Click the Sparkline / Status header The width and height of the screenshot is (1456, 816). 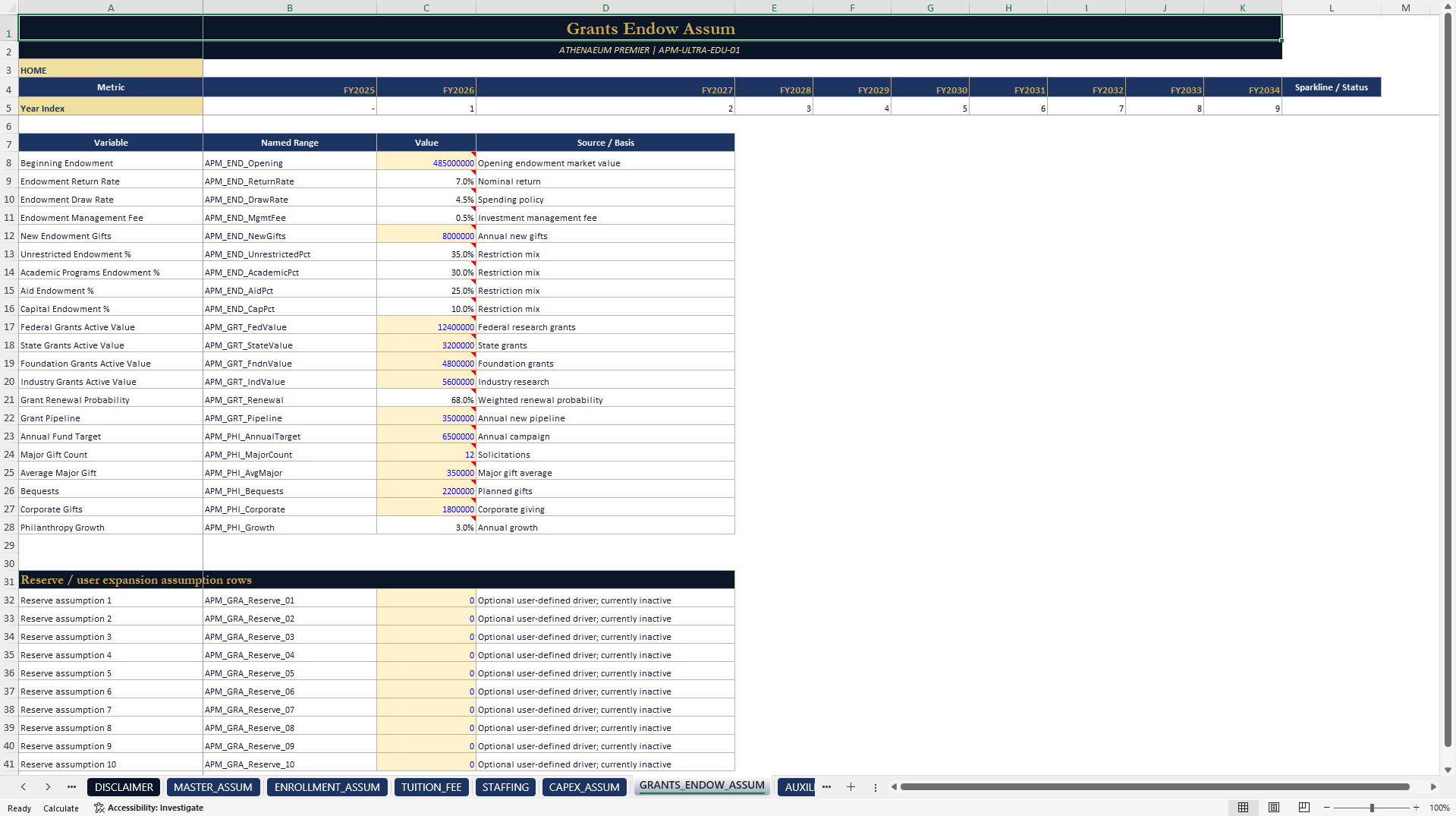(x=1331, y=87)
